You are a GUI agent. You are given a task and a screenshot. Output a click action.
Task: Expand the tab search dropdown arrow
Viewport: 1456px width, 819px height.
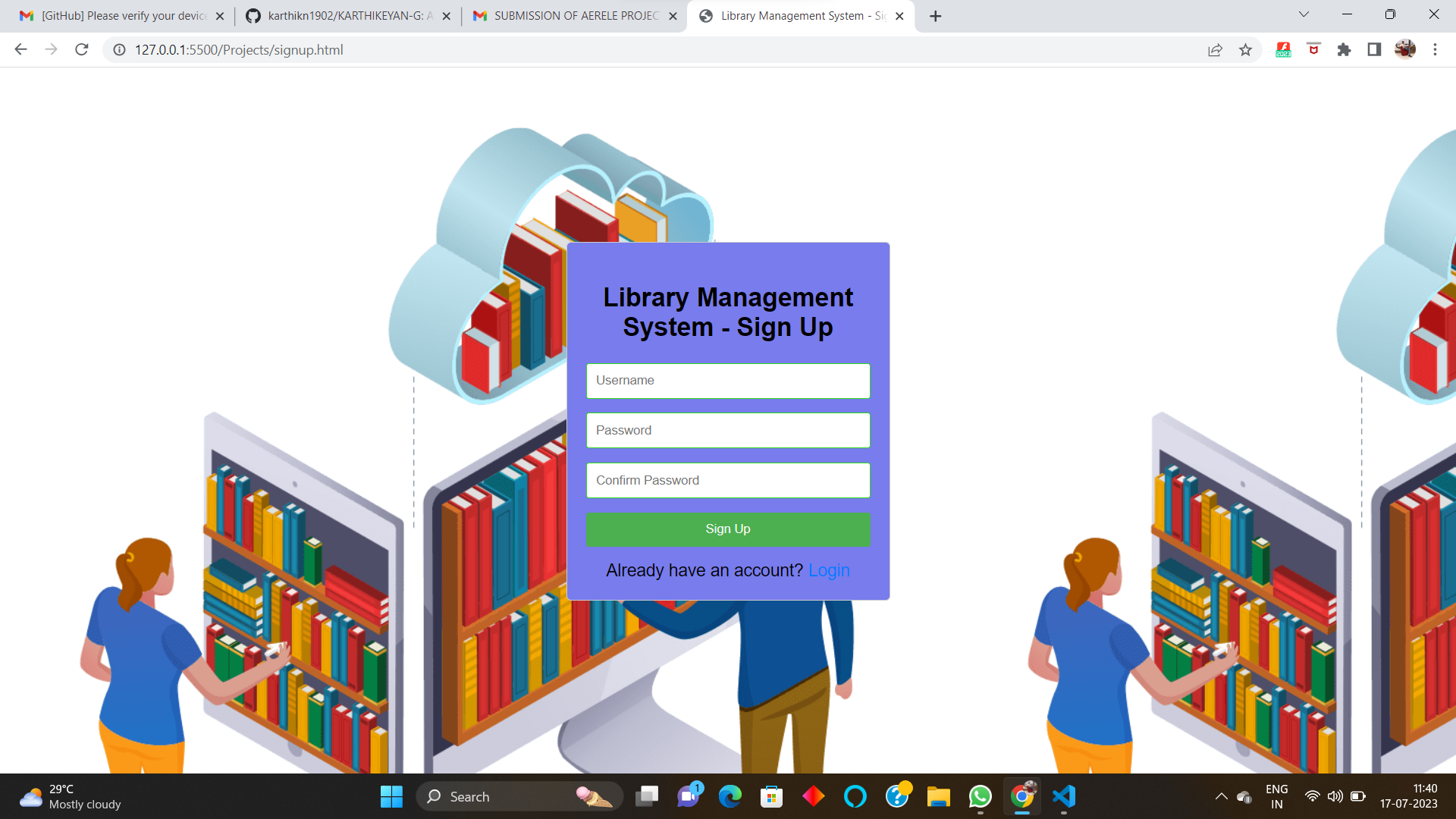[1304, 15]
